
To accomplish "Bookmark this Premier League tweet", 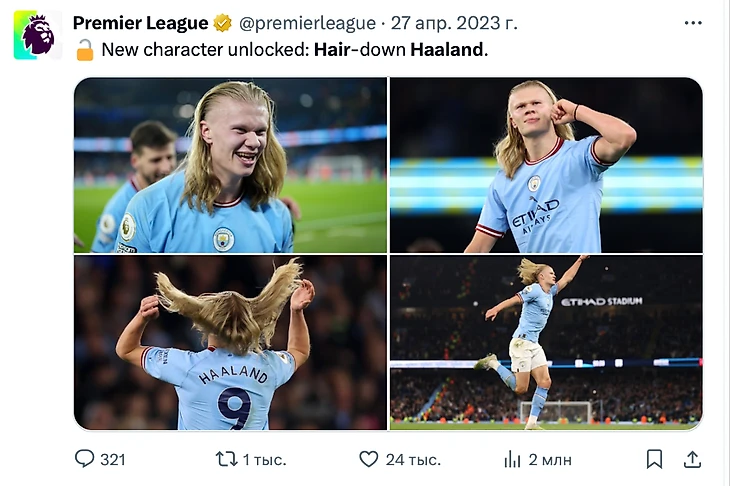I will tap(654, 459).
